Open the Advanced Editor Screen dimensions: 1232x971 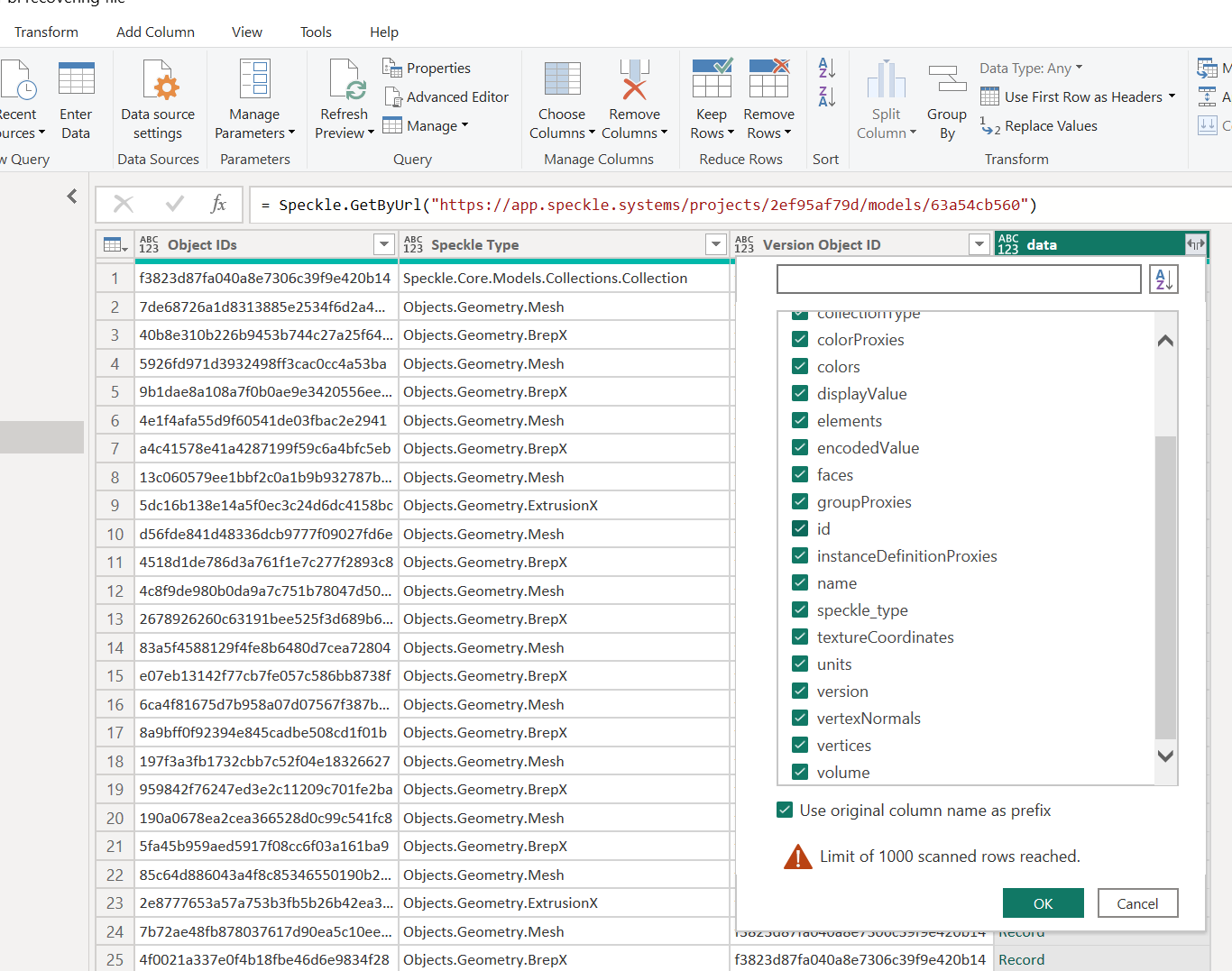446,96
